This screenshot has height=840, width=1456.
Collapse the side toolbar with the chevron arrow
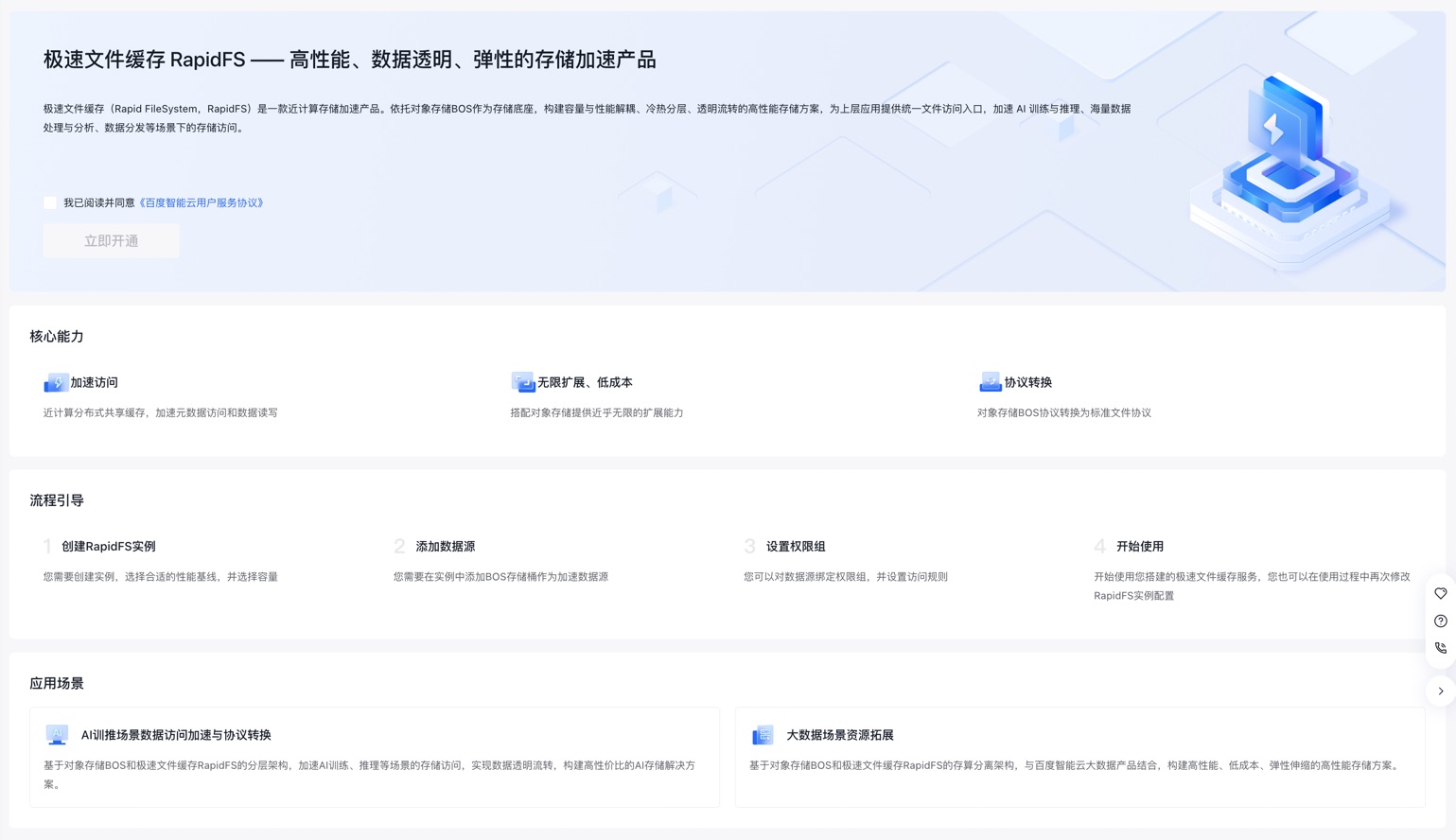click(x=1441, y=691)
